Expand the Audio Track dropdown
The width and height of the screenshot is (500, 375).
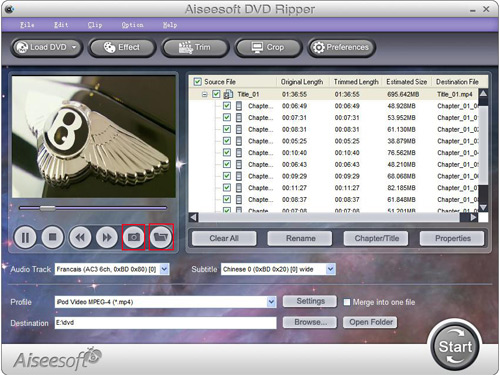(x=164, y=269)
